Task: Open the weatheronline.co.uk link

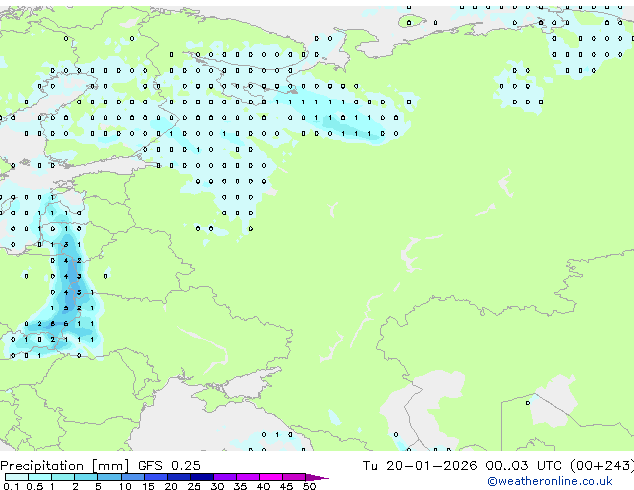Action: 550,481
